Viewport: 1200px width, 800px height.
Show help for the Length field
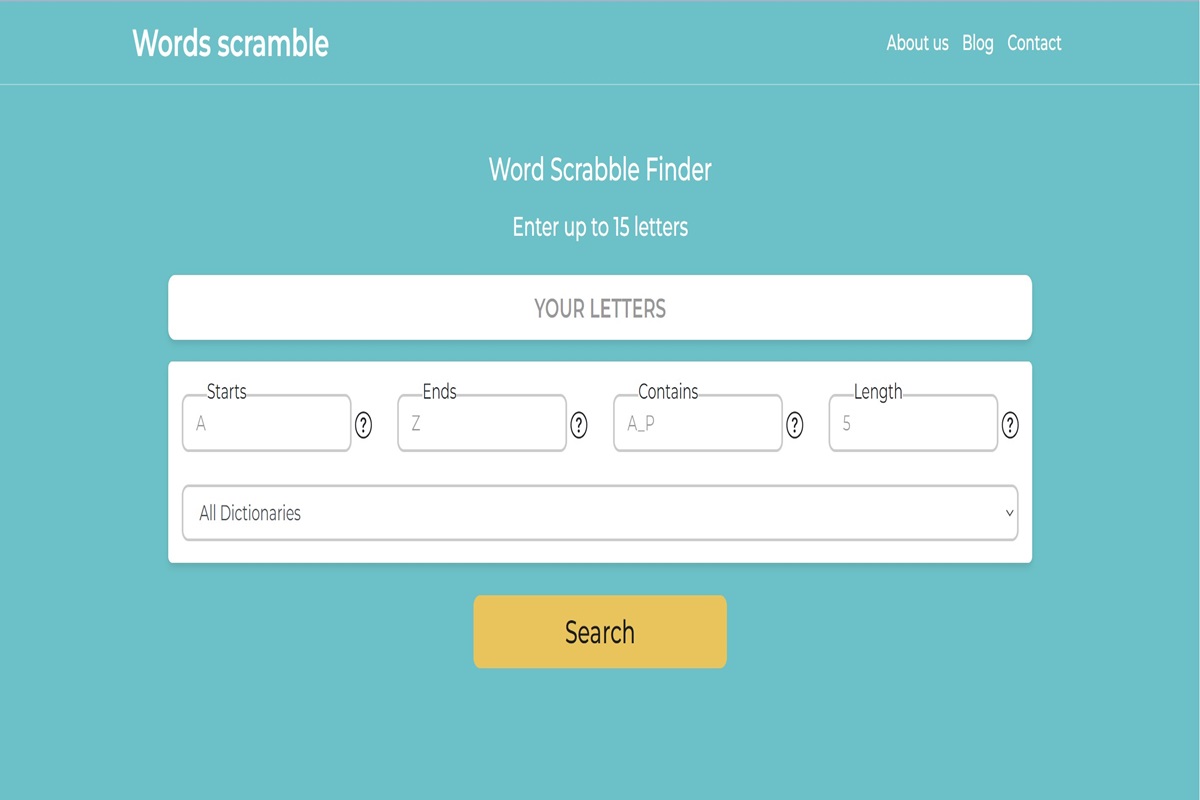(x=1010, y=425)
